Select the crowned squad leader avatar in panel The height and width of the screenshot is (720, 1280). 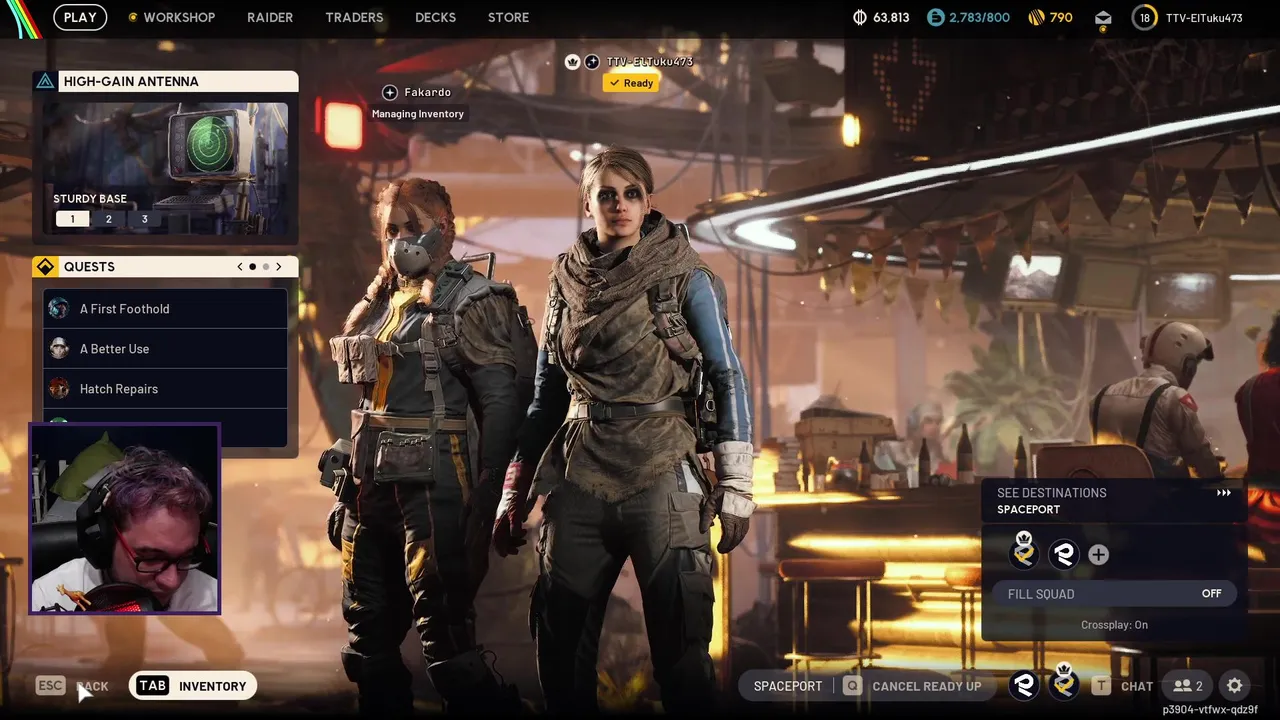pos(1024,552)
